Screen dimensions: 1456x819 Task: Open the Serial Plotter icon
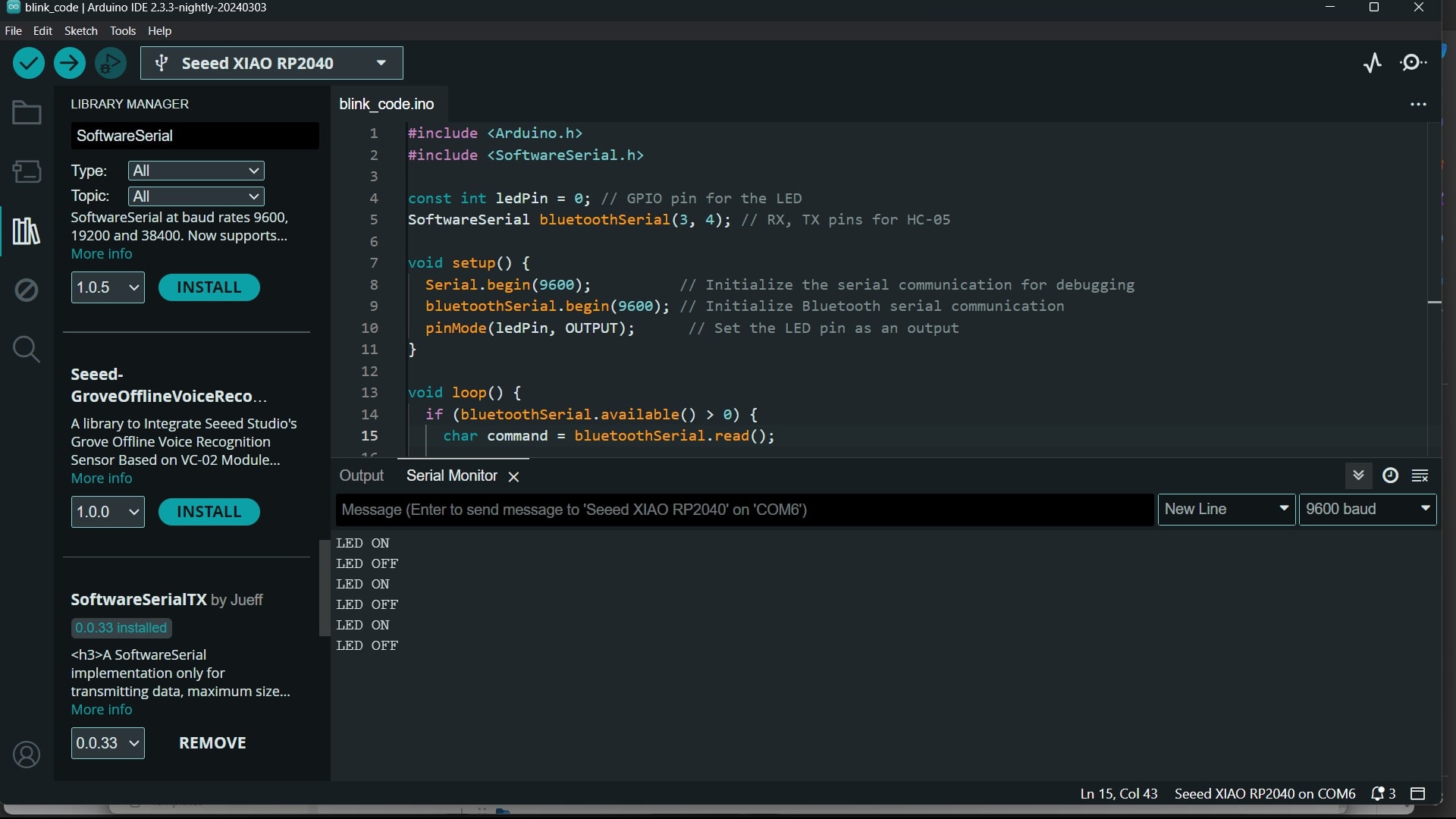pos(1372,63)
